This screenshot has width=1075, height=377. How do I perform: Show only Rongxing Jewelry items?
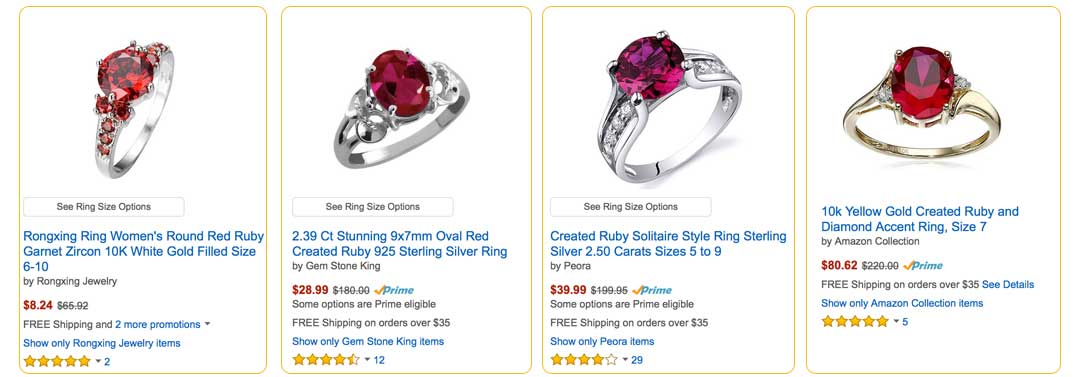[101, 343]
